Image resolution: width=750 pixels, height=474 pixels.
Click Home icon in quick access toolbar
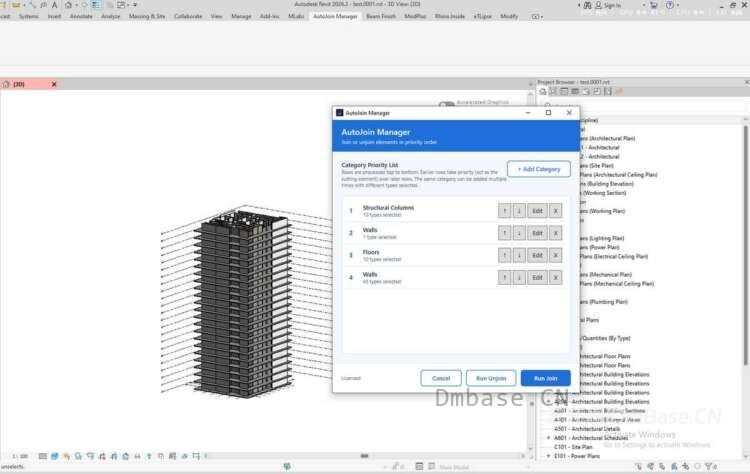pyautogui.click(x=68, y=5)
